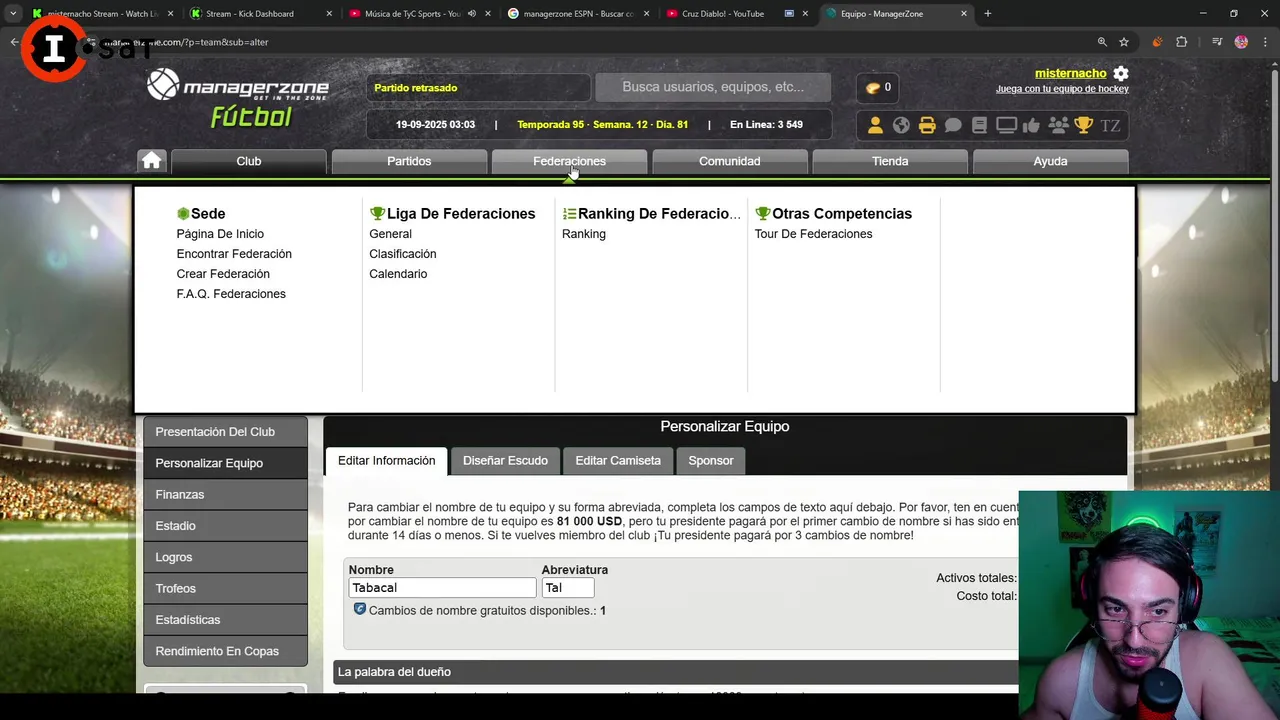1280x720 pixels.
Task: Select Personalizar Equipo in sidebar
Action: click(x=225, y=463)
